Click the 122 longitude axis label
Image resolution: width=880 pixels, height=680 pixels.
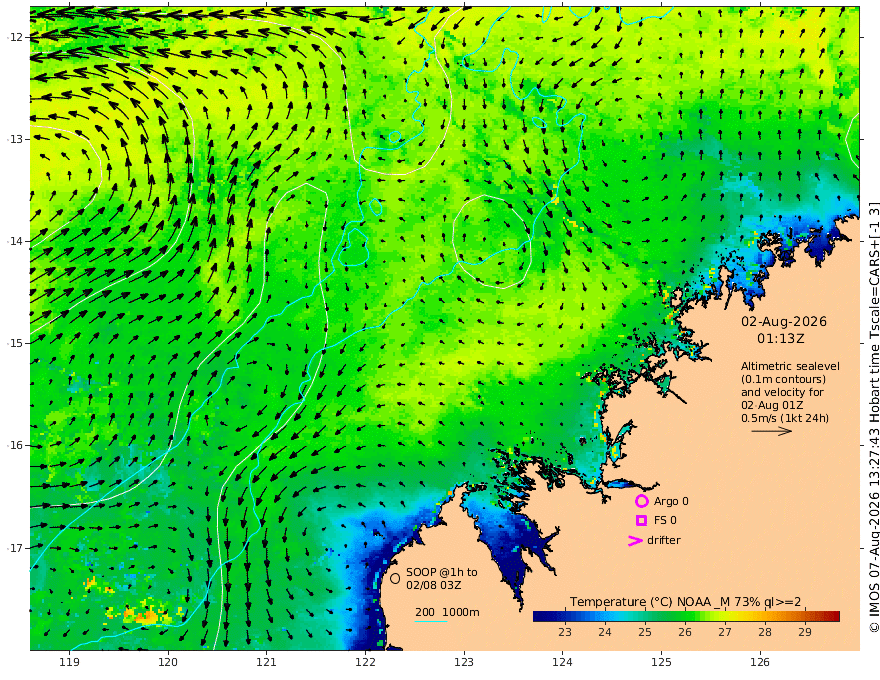tap(365, 662)
